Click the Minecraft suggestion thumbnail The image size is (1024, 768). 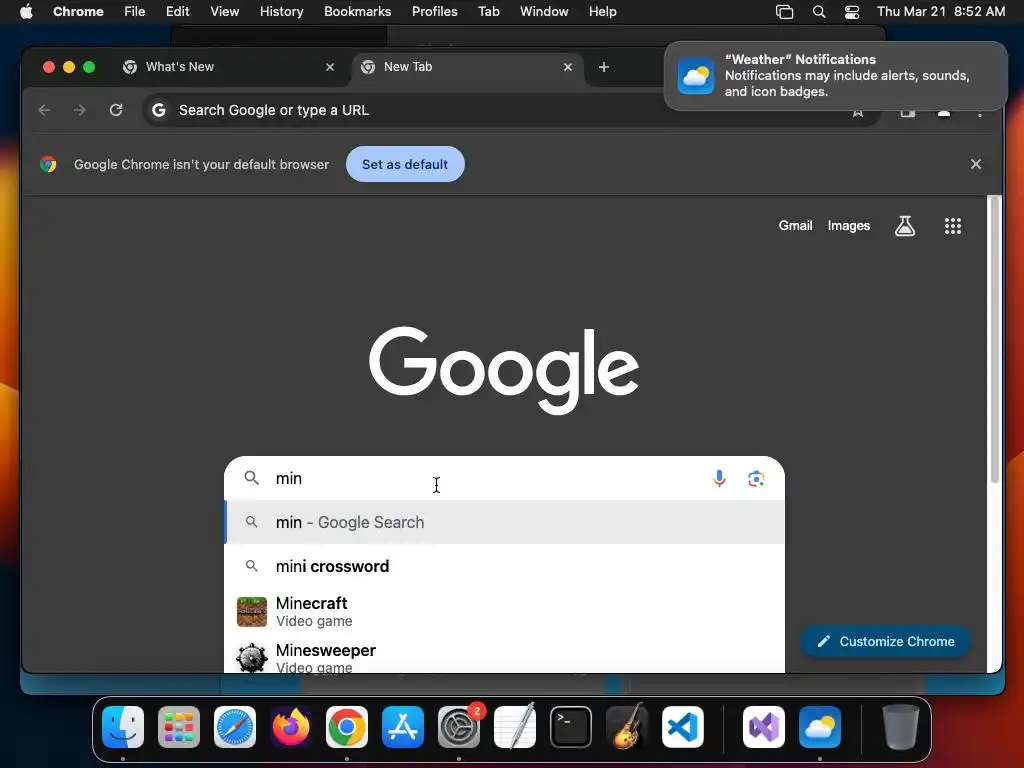pyautogui.click(x=251, y=611)
